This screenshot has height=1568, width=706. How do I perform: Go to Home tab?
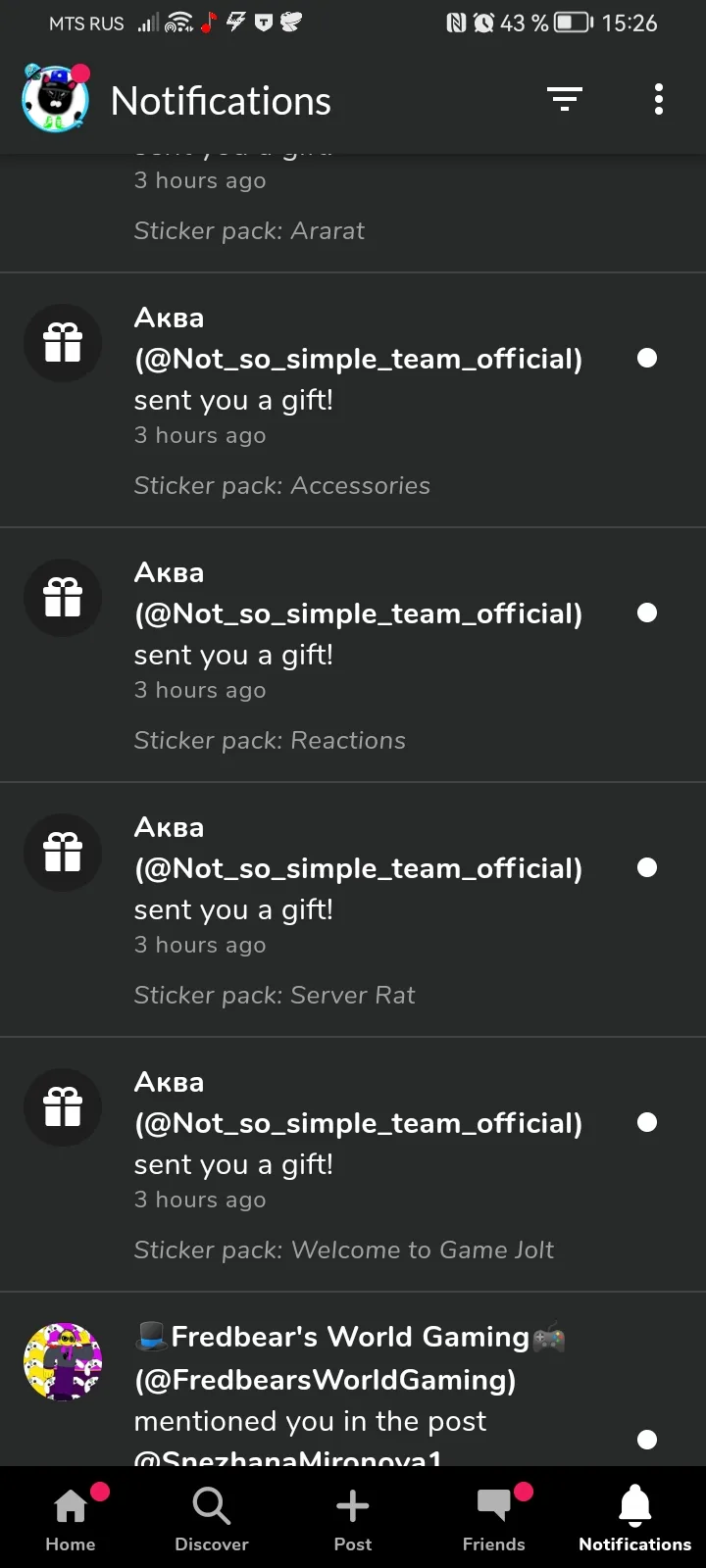coord(71,1517)
